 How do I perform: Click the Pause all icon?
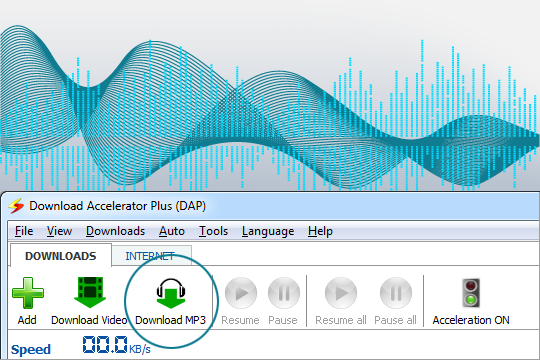396,293
